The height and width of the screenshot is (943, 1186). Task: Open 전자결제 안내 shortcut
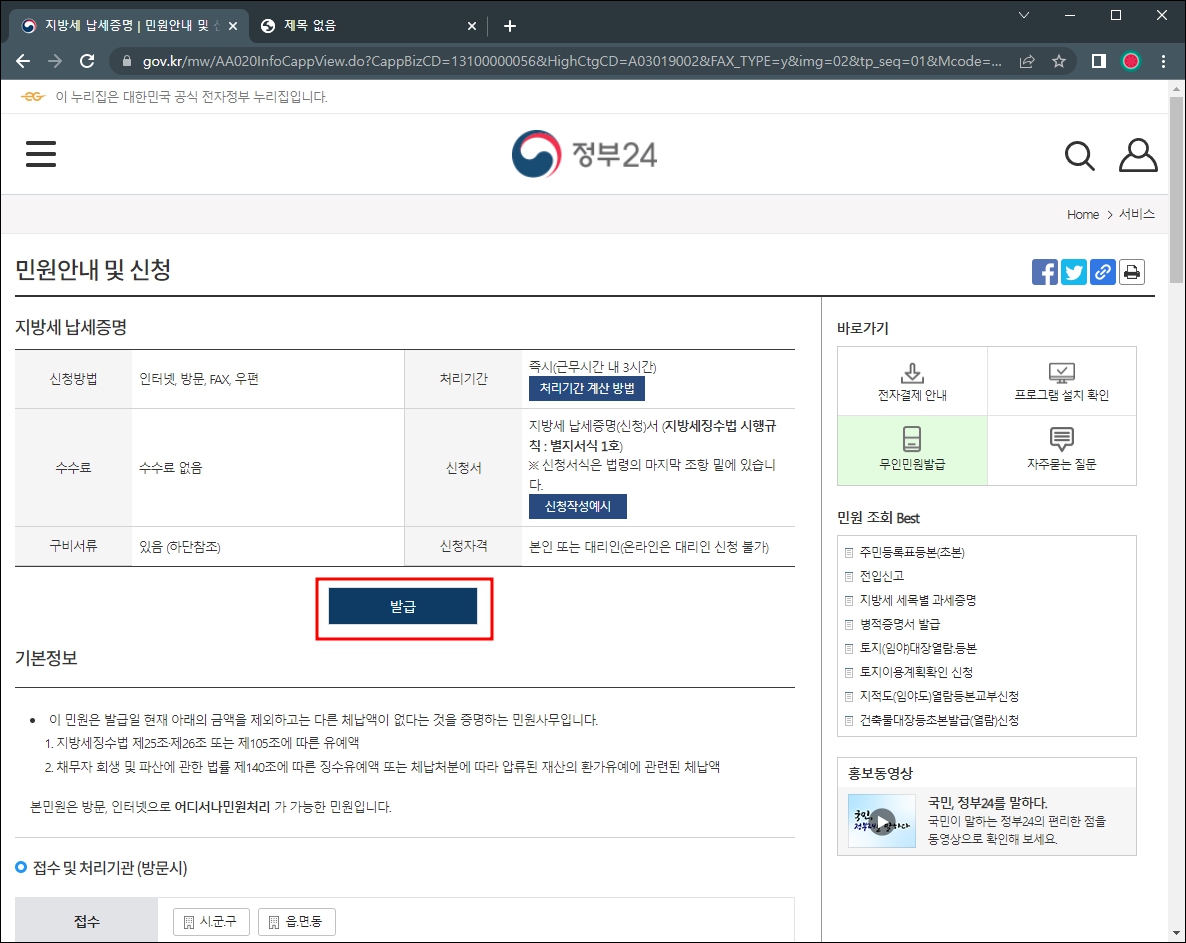pyautogui.click(x=911, y=380)
